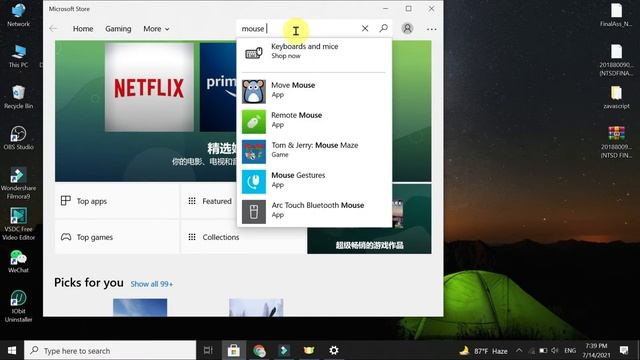Viewport: 640px width, 360px height.
Task: Click the Keyboards and mice keyboard icon
Action: click(x=253, y=53)
